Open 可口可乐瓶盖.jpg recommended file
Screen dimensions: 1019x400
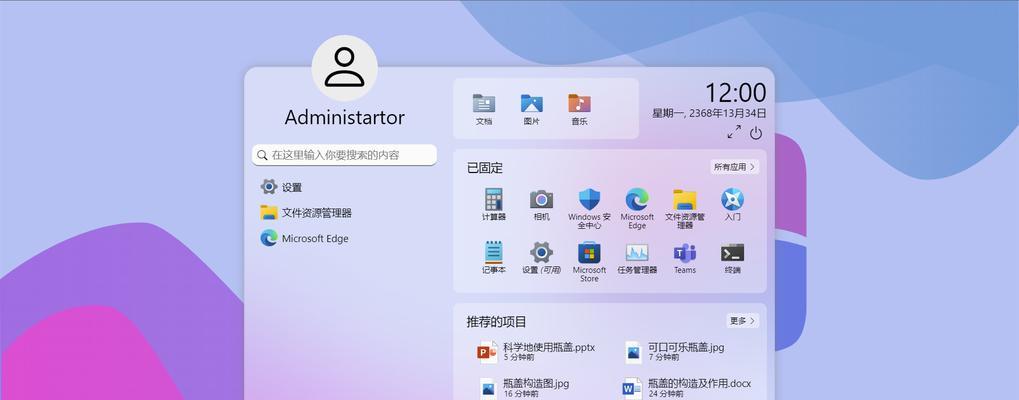(674, 351)
